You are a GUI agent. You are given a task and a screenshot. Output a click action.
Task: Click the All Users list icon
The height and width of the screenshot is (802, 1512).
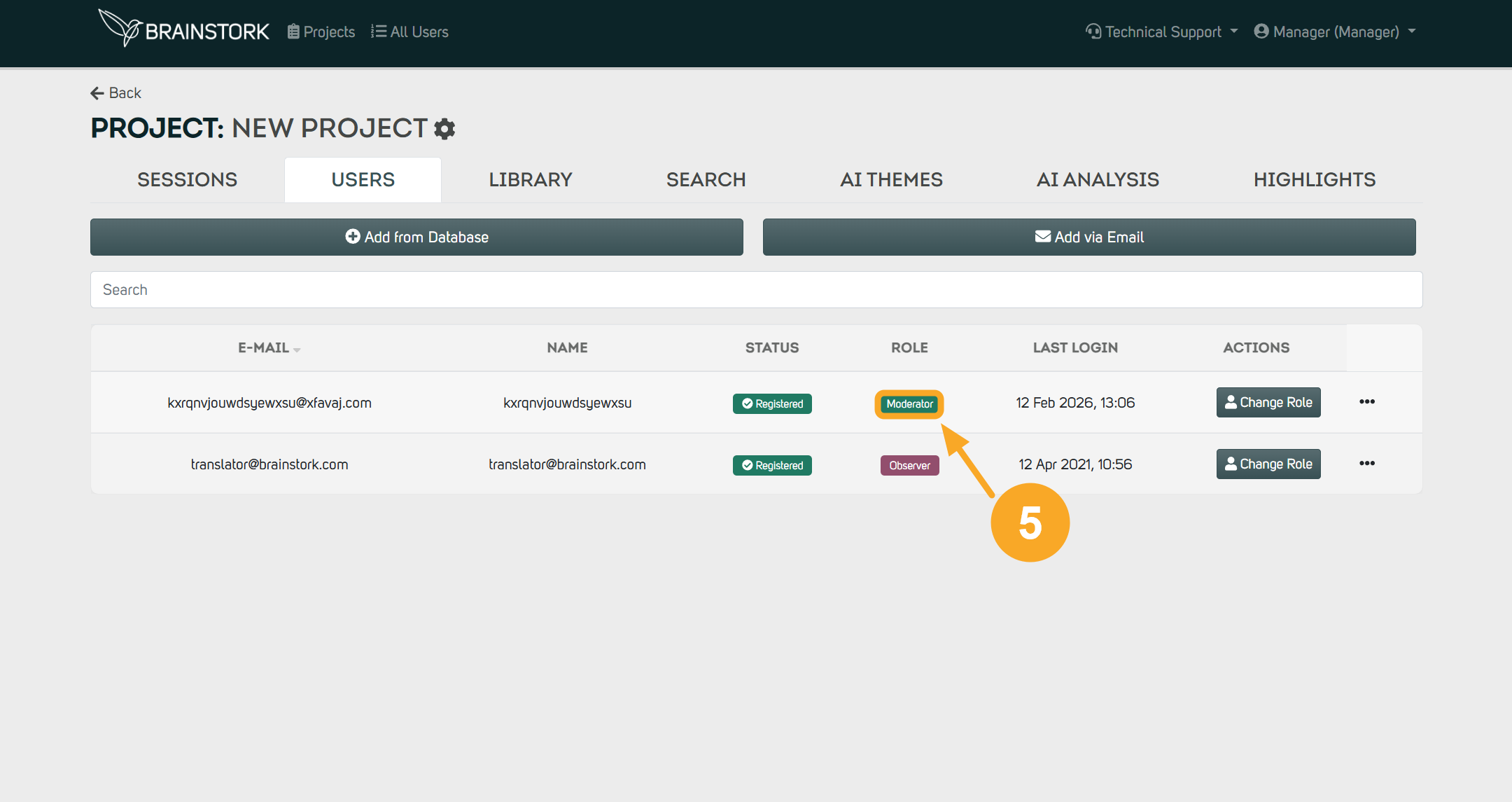379,32
